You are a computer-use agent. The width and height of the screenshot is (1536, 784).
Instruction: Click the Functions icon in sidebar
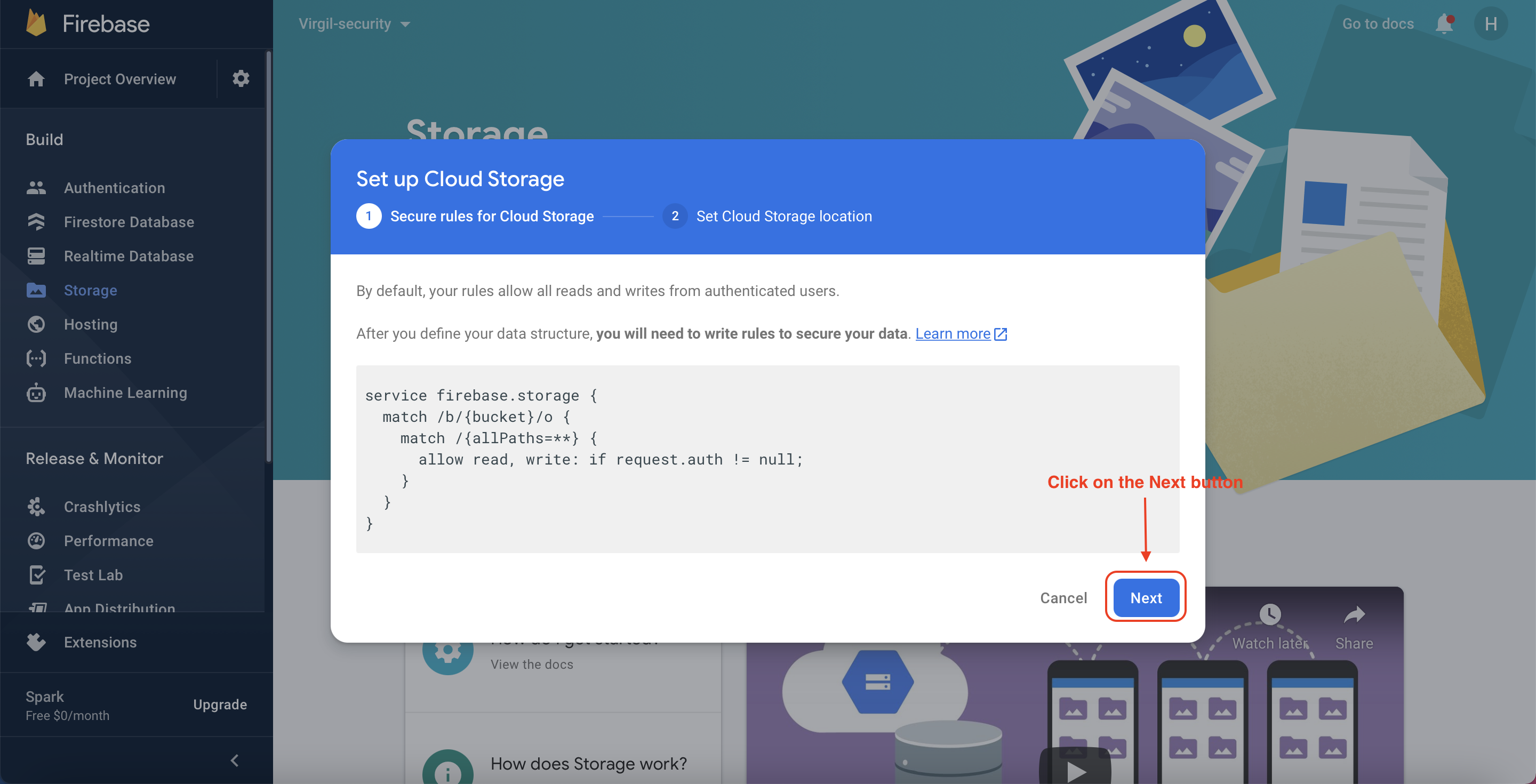pyautogui.click(x=35, y=357)
